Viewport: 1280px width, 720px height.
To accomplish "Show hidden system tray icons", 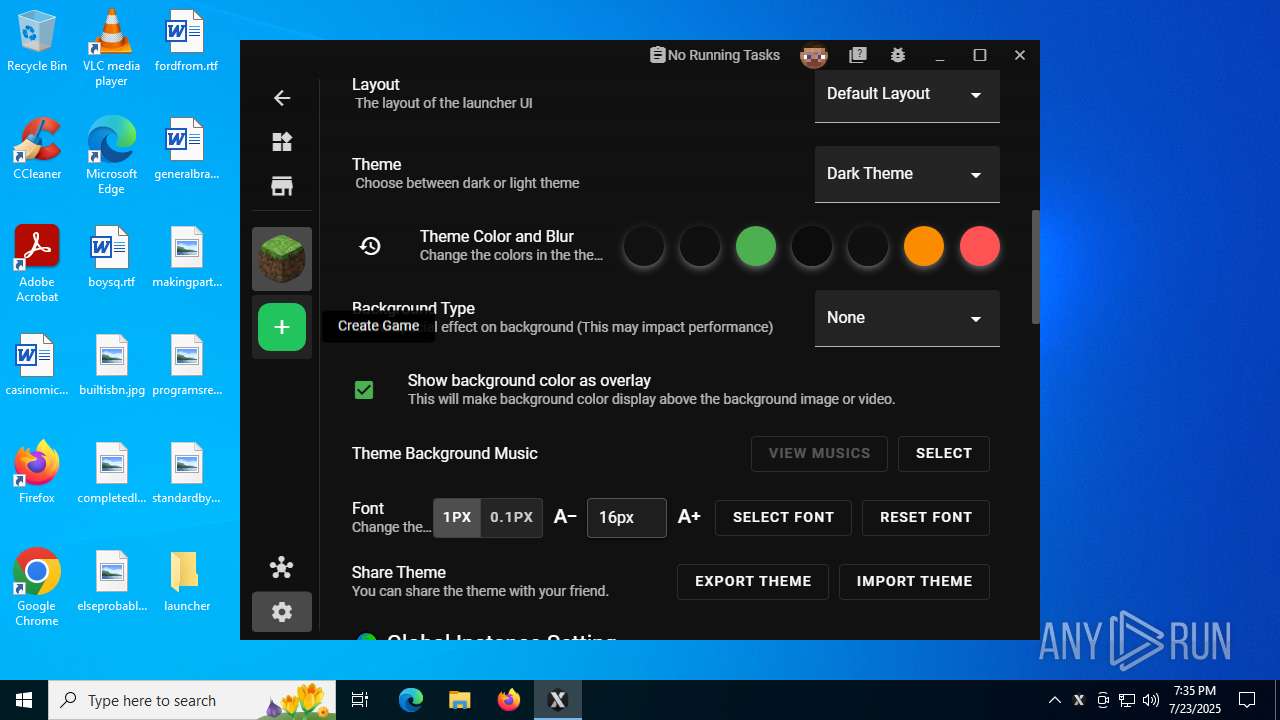I will [x=1054, y=700].
